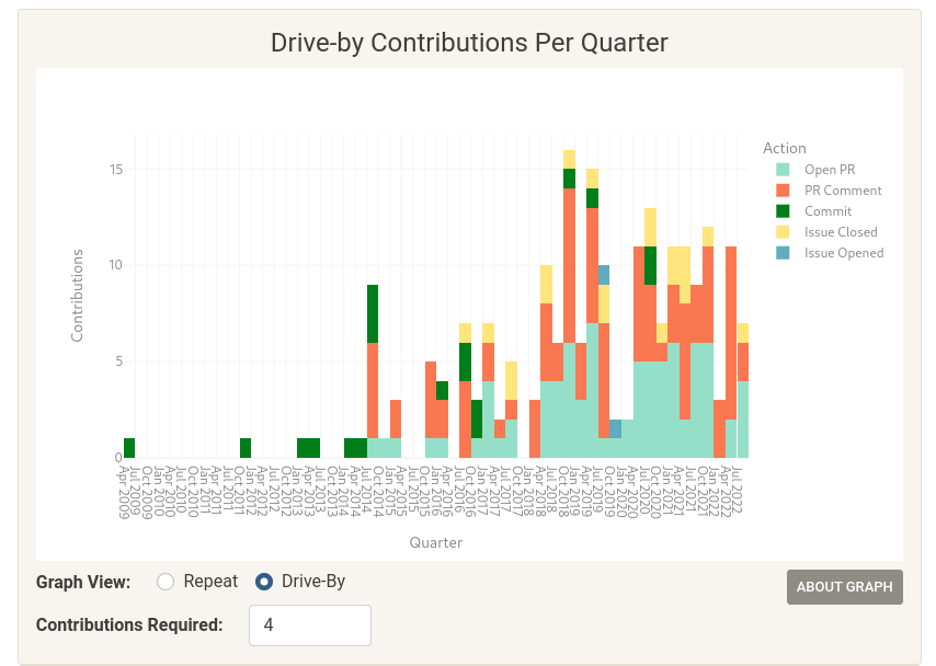Click the 'Action' legend header
936x666 pixels.
pyautogui.click(x=780, y=146)
